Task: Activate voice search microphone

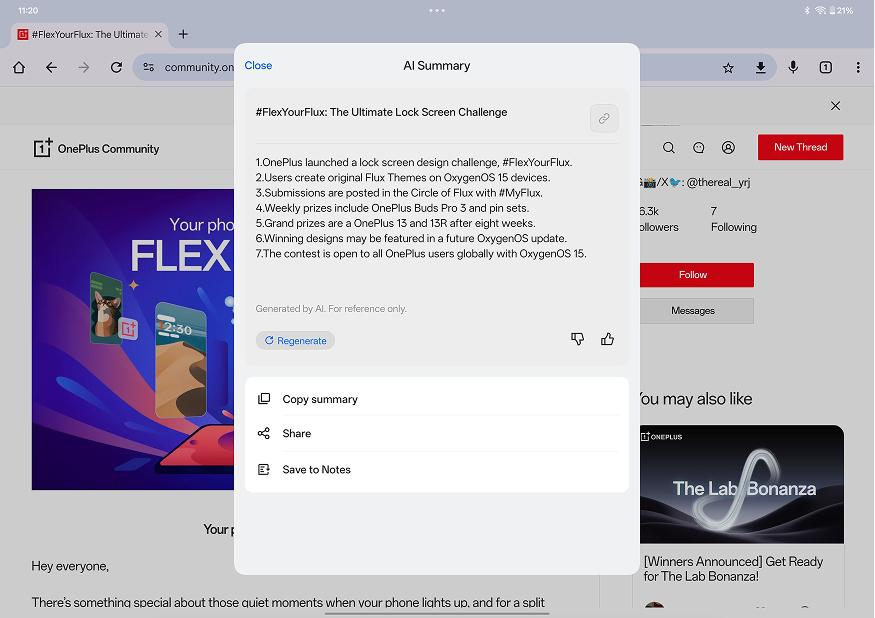Action: click(793, 68)
